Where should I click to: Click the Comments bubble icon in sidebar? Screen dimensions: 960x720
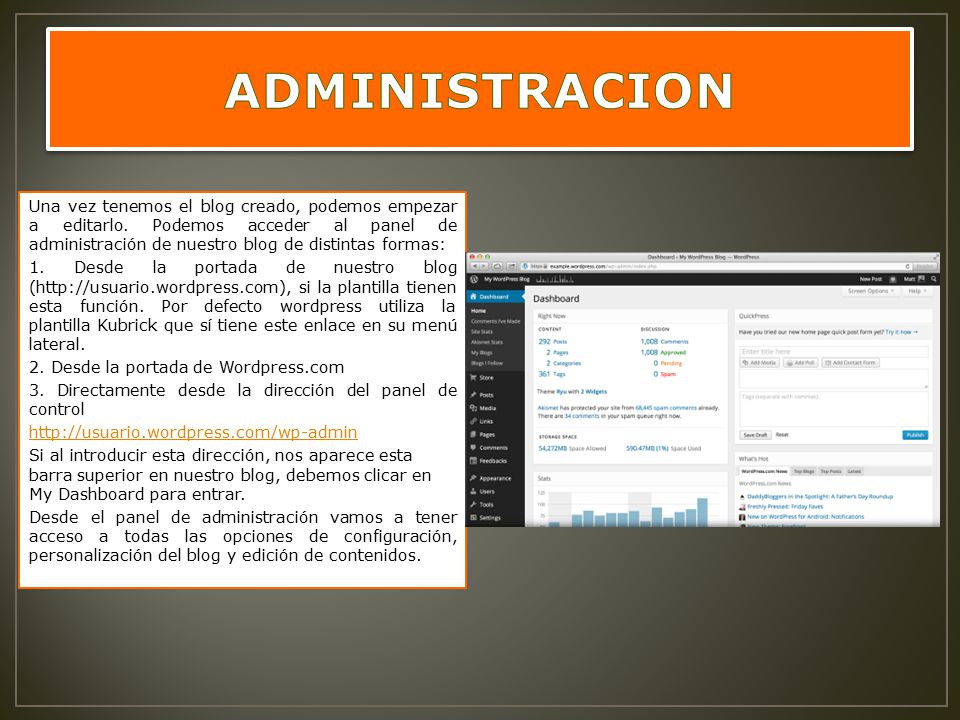pos(473,448)
